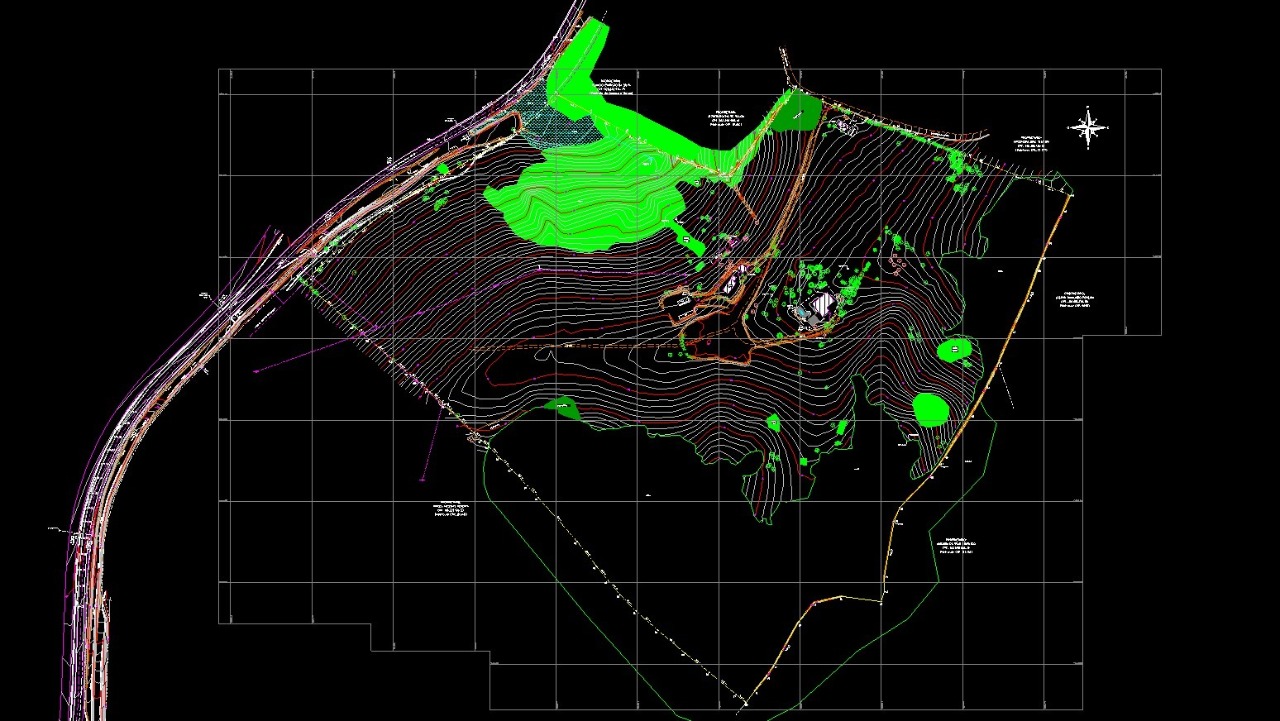1280x721 pixels.
Task: Click the north arrow compass rose
Action: tap(1087, 128)
